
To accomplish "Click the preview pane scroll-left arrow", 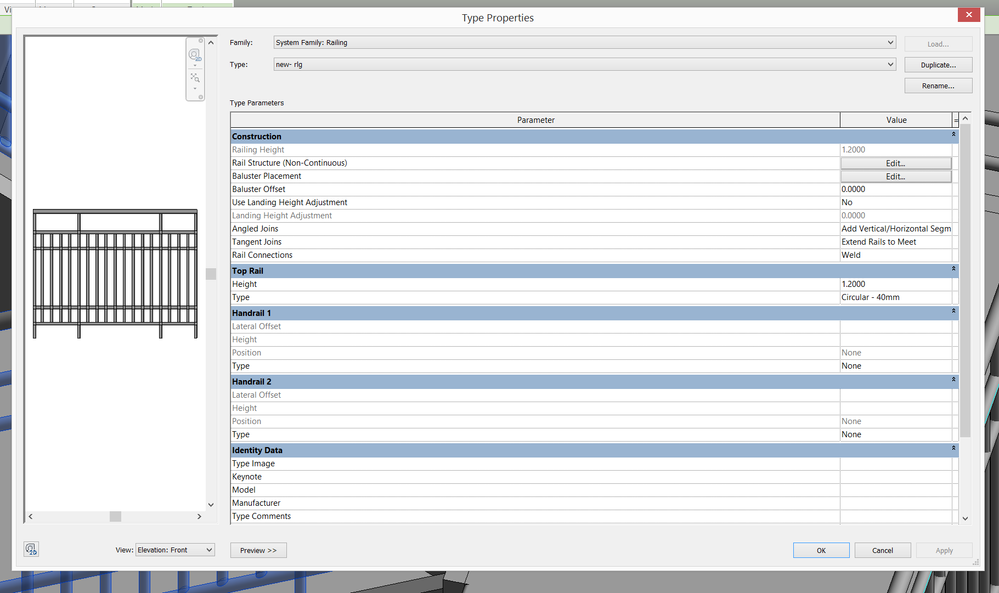I will [x=31, y=517].
